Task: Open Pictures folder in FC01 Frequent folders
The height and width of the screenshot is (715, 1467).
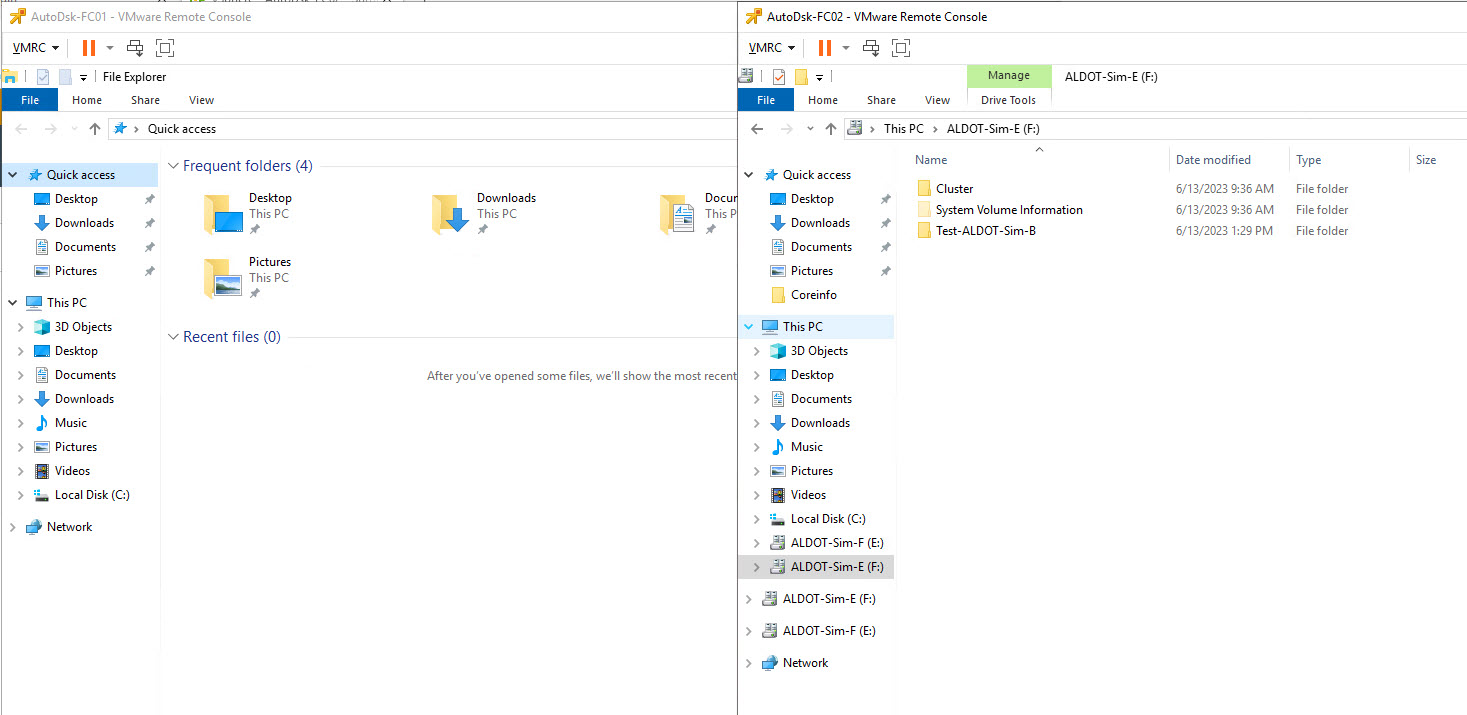Action: (247, 277)
